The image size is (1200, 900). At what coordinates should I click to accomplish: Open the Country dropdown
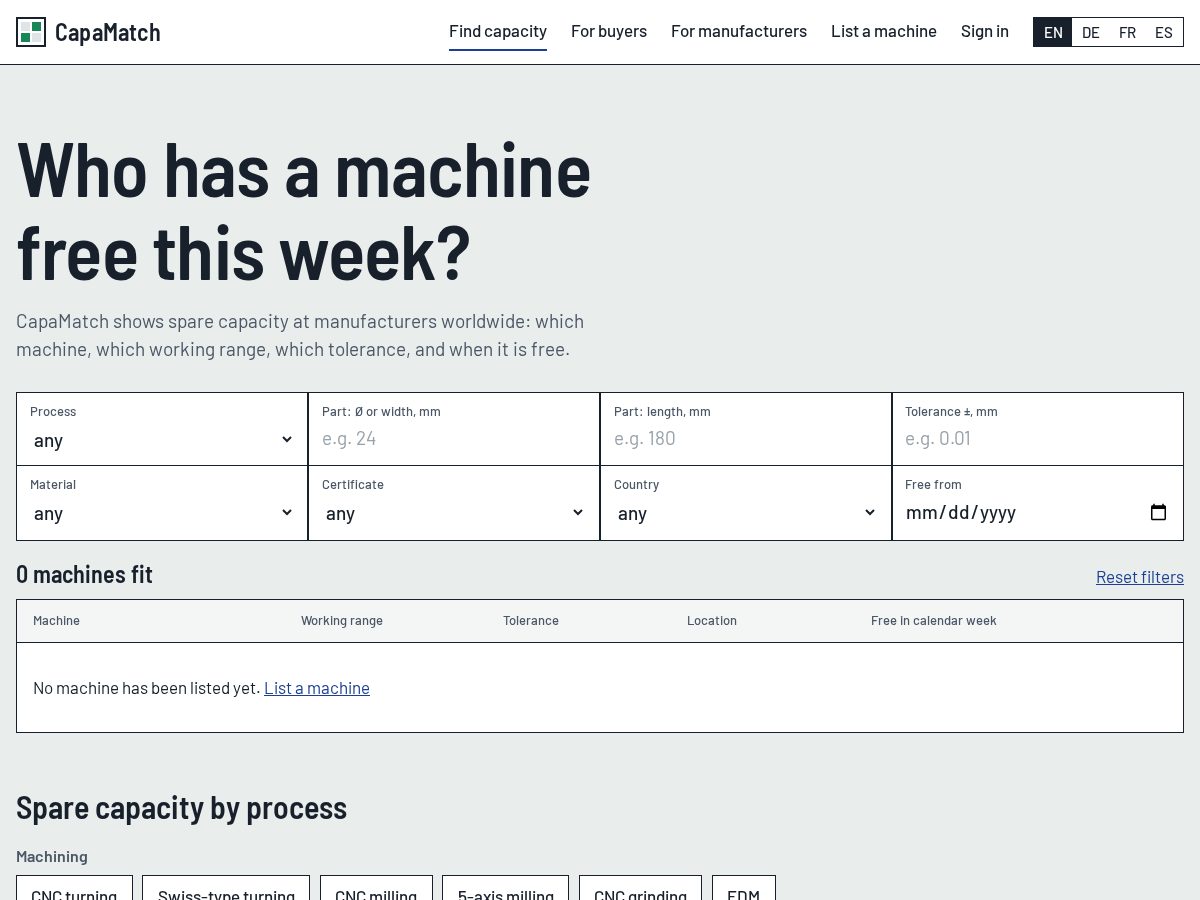coord(746,513)
